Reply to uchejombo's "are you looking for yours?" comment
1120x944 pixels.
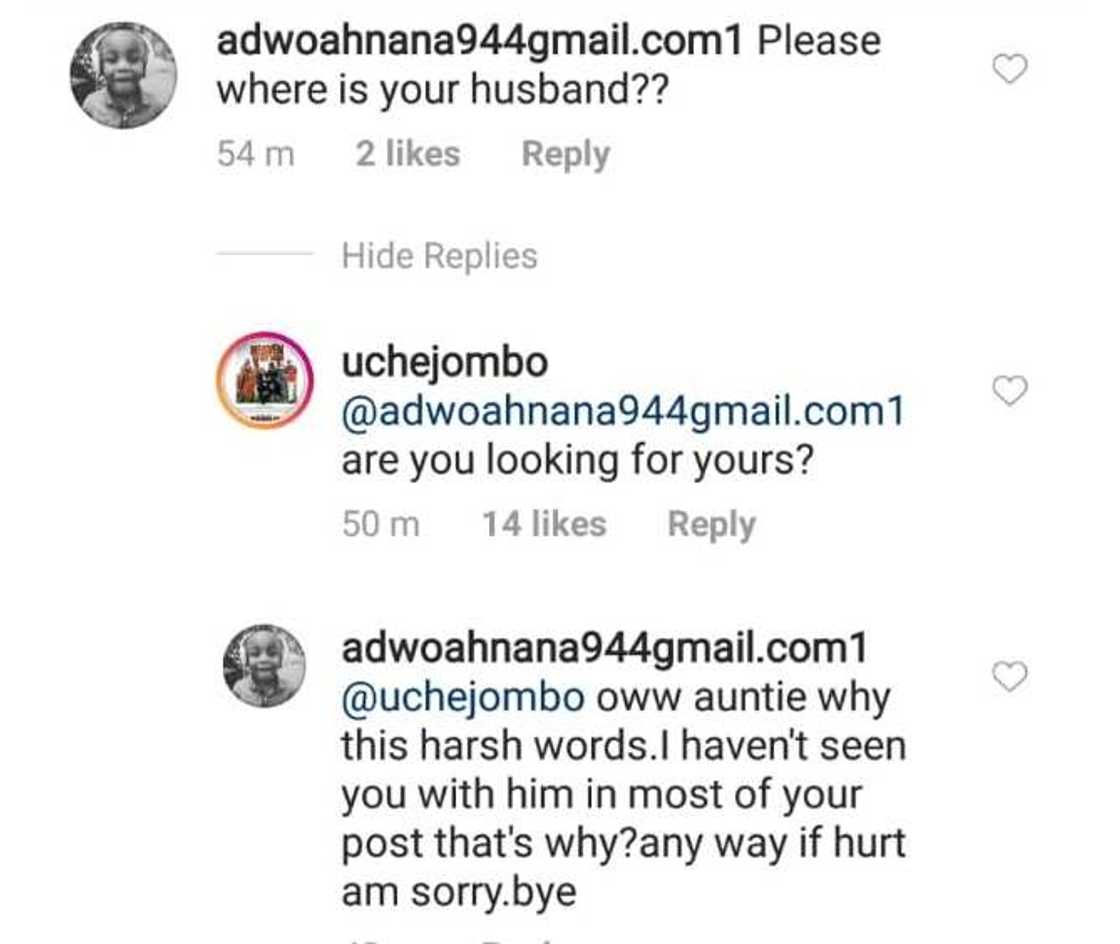point(711,524)
